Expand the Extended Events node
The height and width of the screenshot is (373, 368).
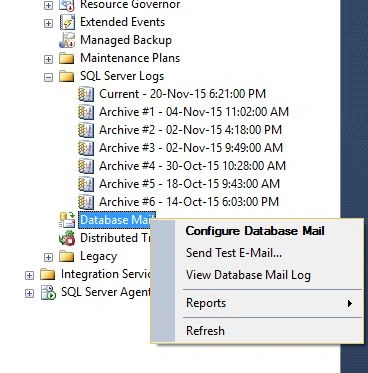click(48, 23)
